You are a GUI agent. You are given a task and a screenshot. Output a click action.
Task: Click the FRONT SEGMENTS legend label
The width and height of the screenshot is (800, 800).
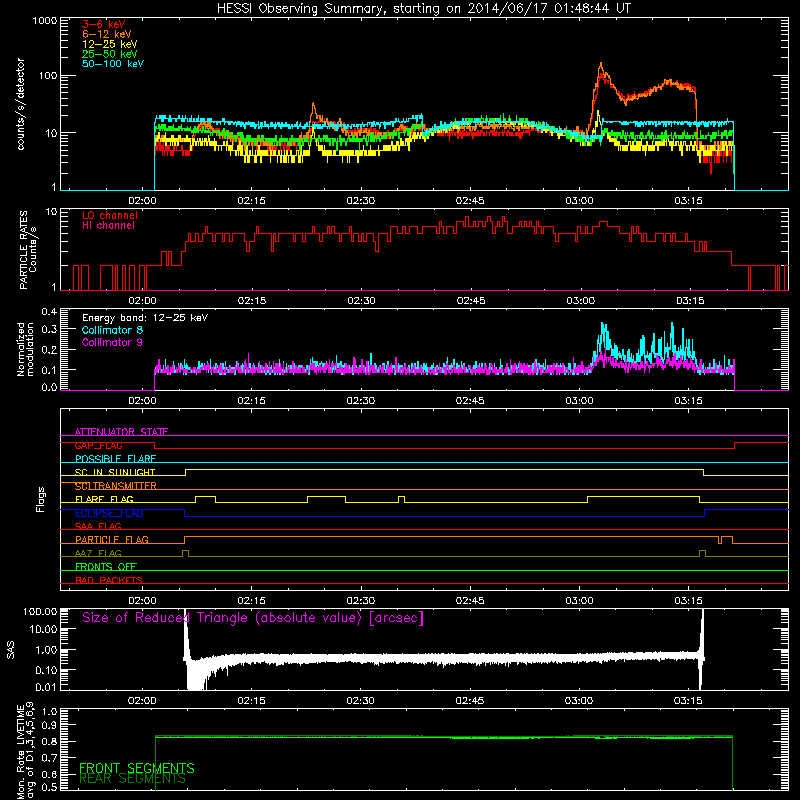coord(137,768)
